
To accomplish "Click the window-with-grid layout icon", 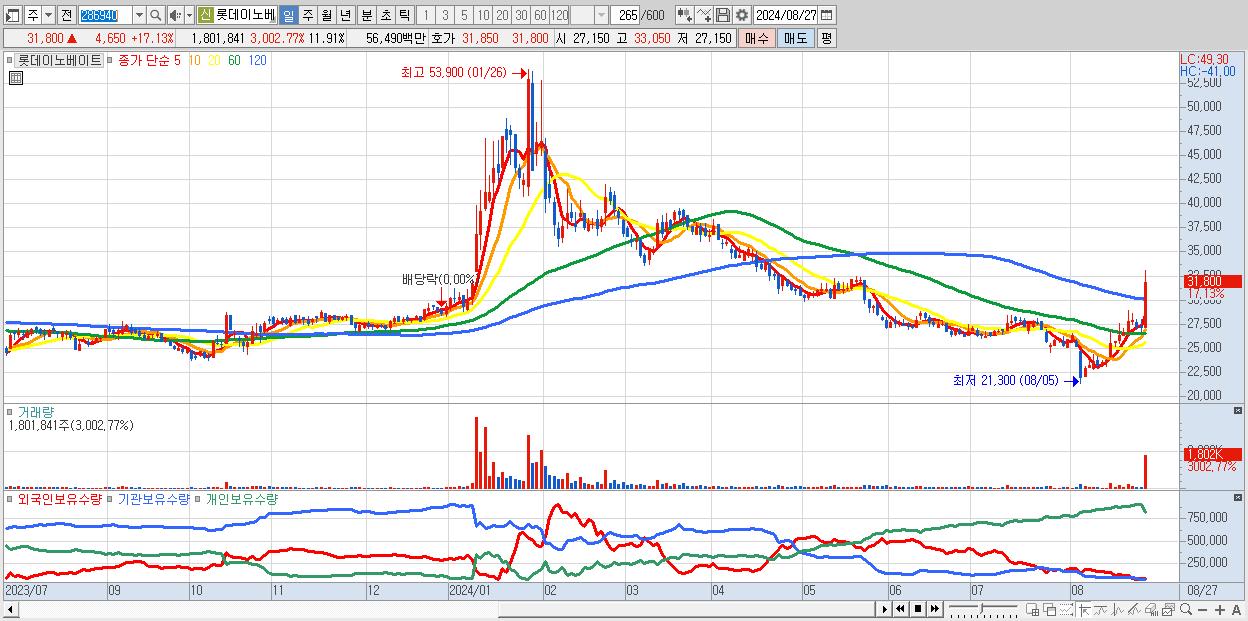I will point(1032,609).
